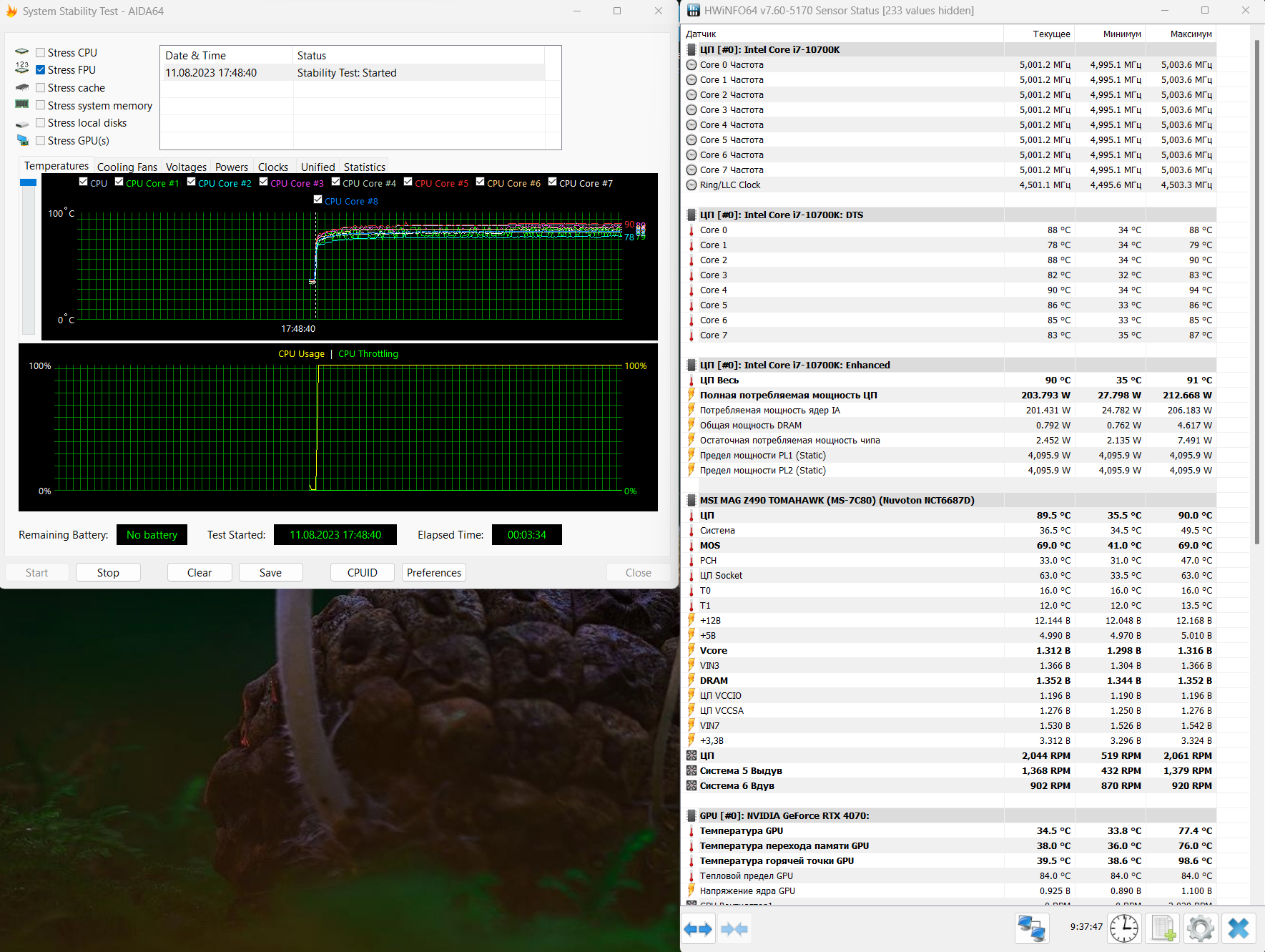Click the 123 icon beside Stress FPU
This screenshot has height=952, width=1265.
pos(22,69)
